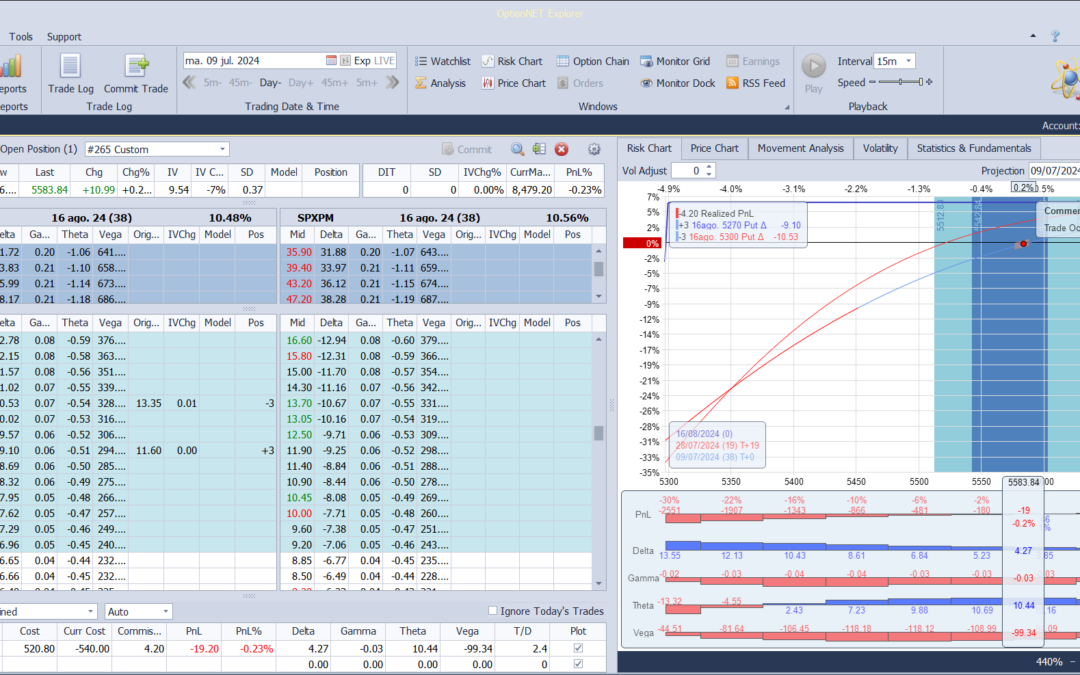This screenshot has width=1080, height=675.
Task: Open the Watchlist window
Action: [x=442, y=61]
